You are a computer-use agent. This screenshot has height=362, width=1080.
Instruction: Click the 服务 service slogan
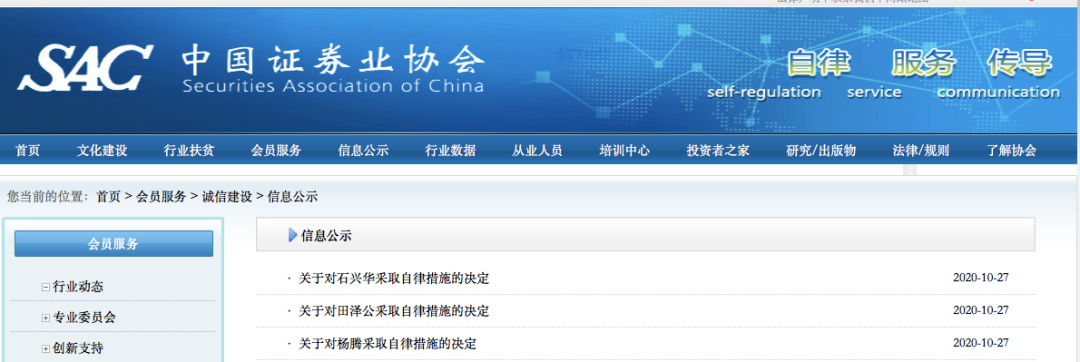(x=924, y=62)
